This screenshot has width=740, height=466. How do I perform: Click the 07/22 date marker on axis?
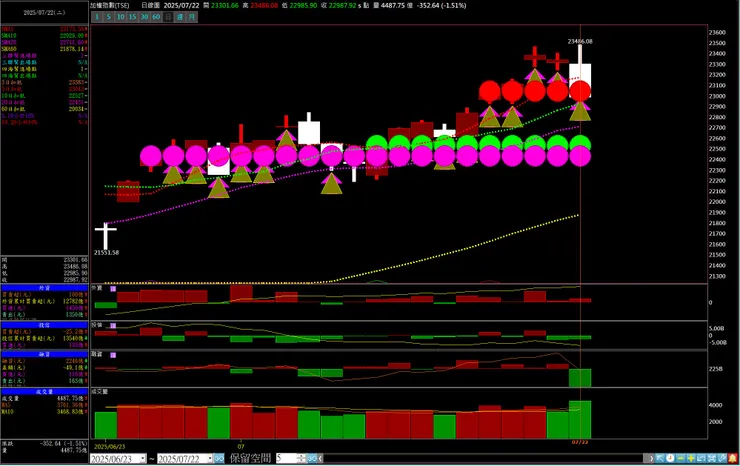click(x=580, y=442)
